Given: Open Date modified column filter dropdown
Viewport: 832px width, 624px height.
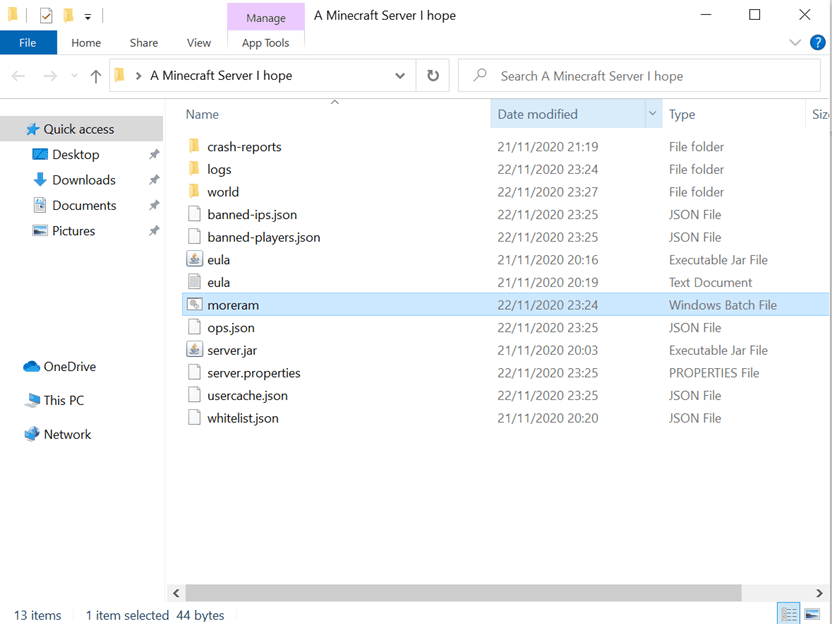Looking at the screenshot, I should point(653,114).
